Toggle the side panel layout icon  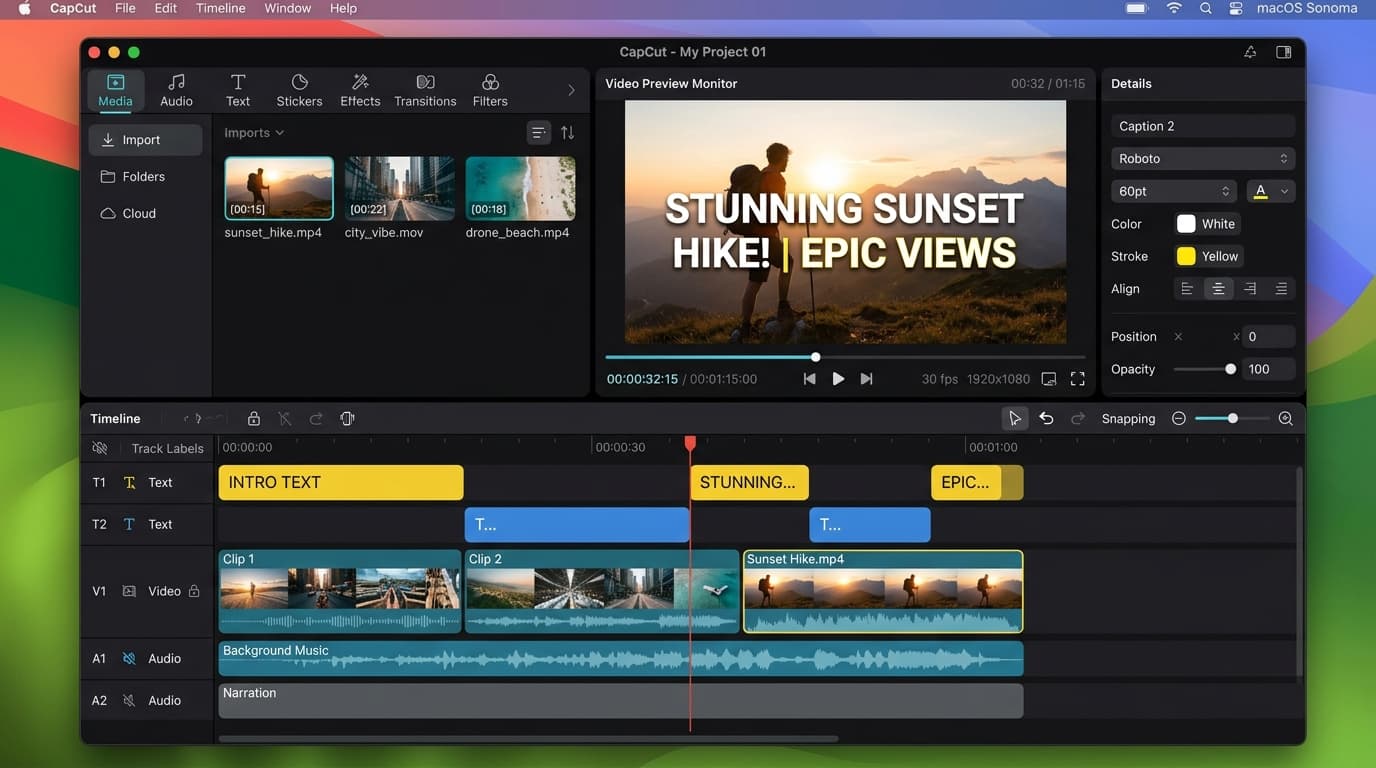point(1283,52)
